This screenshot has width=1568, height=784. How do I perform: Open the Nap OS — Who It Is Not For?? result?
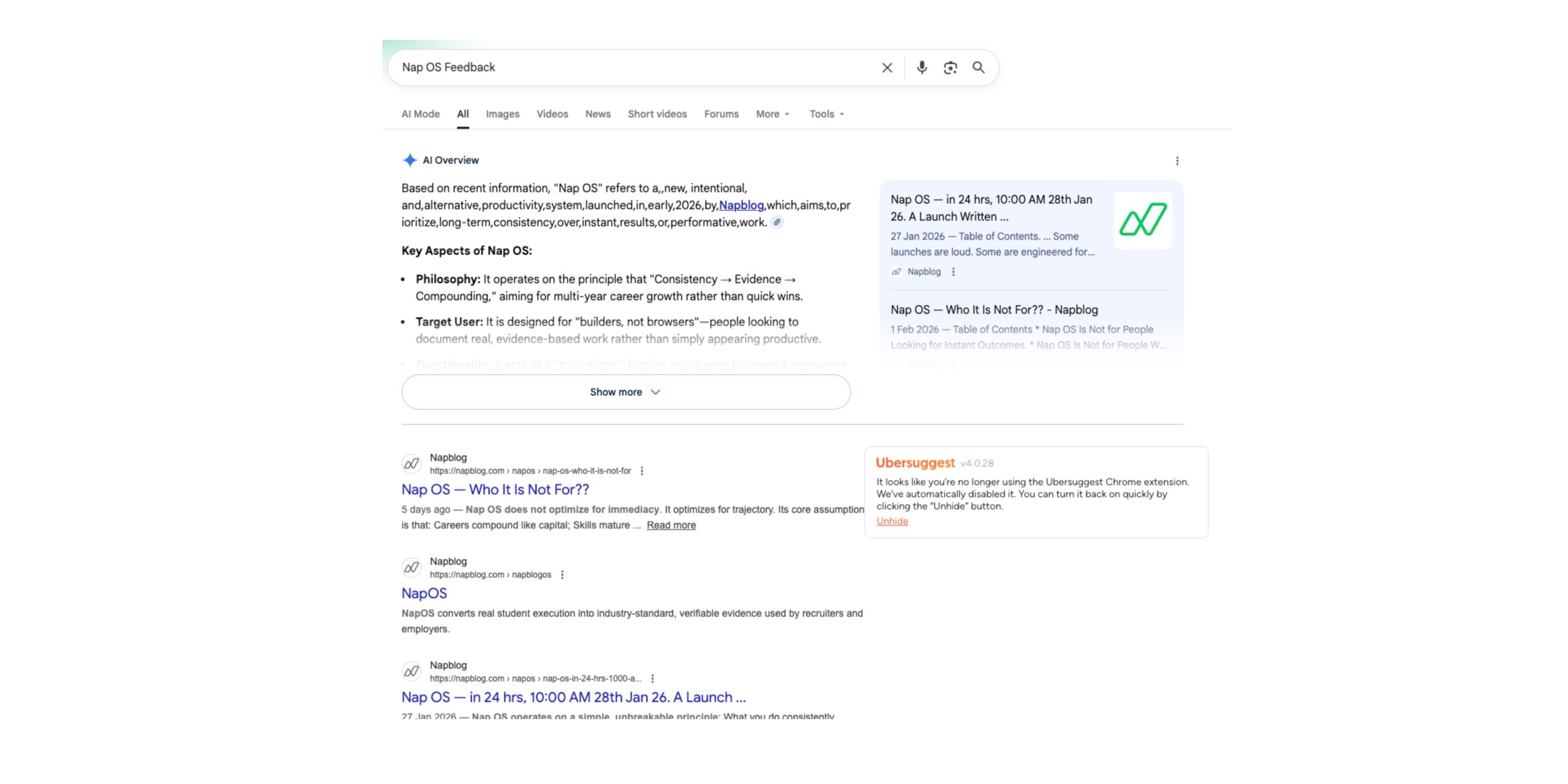tap(494, 489)
